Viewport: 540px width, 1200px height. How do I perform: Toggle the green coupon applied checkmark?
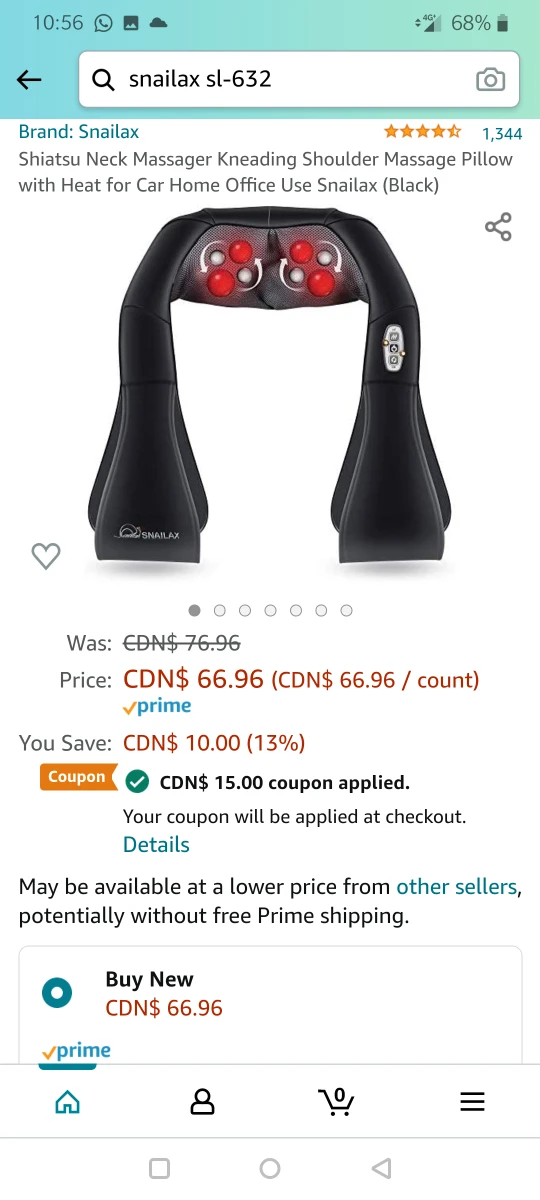(138, 781)
